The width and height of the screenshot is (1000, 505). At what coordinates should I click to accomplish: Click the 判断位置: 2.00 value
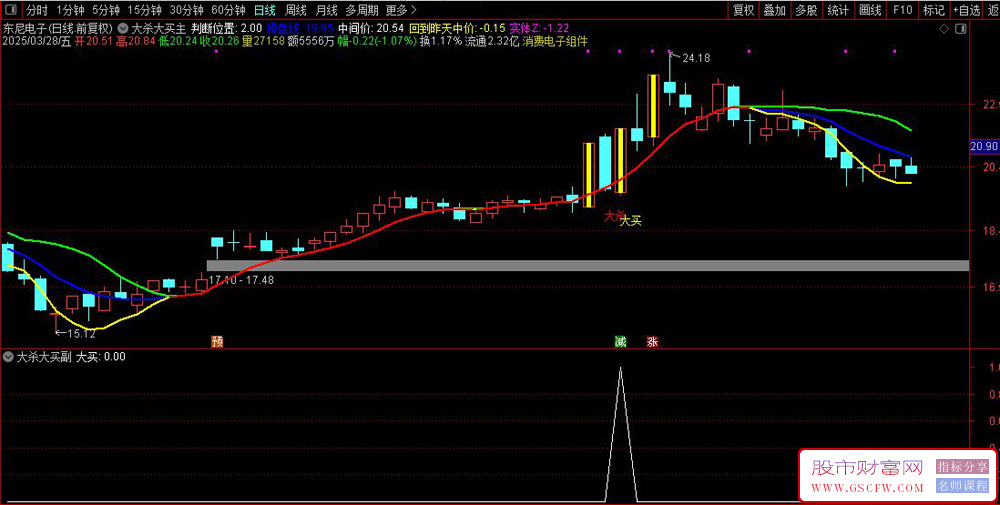[226, 28]
